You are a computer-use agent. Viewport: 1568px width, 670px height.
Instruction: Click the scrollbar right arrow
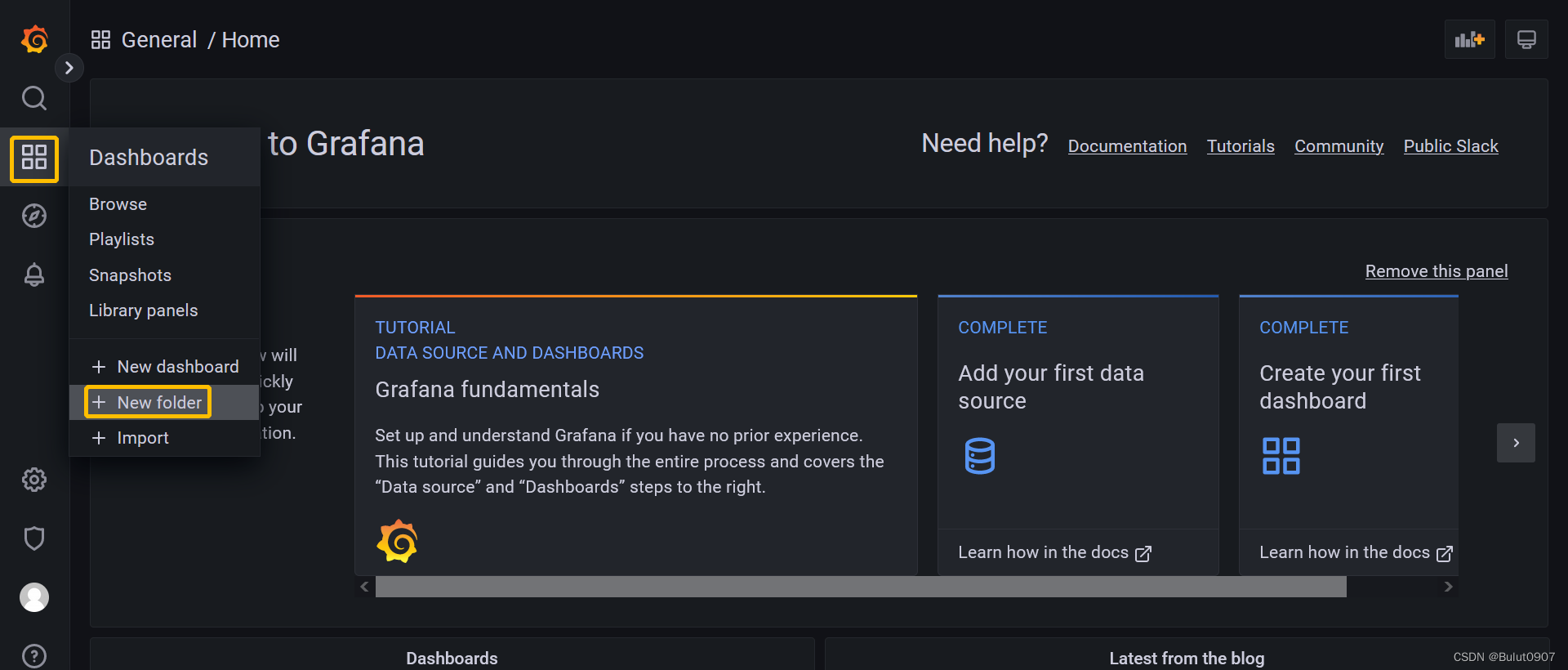(1448, 587)
